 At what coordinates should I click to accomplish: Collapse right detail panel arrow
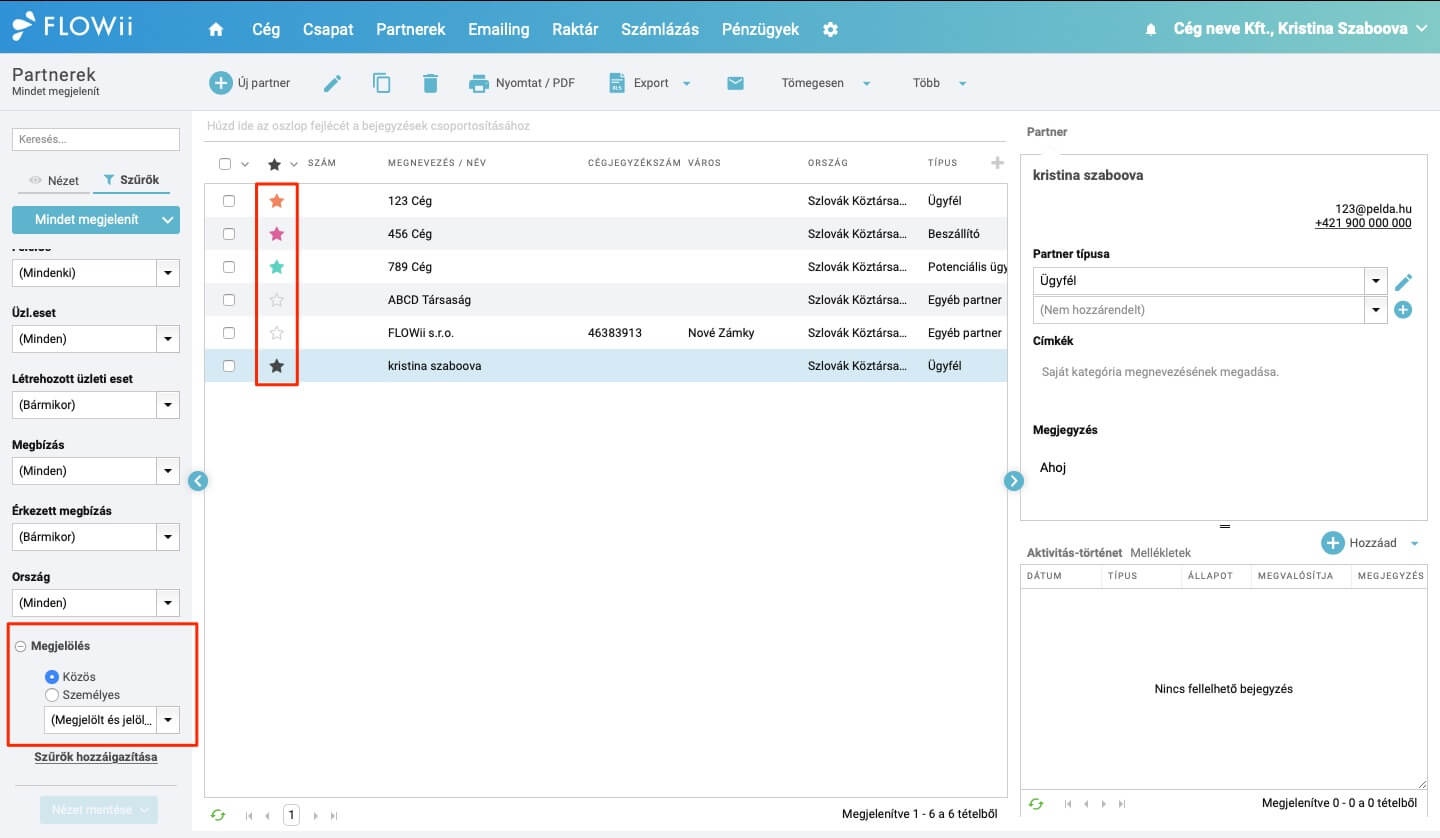1014,481
